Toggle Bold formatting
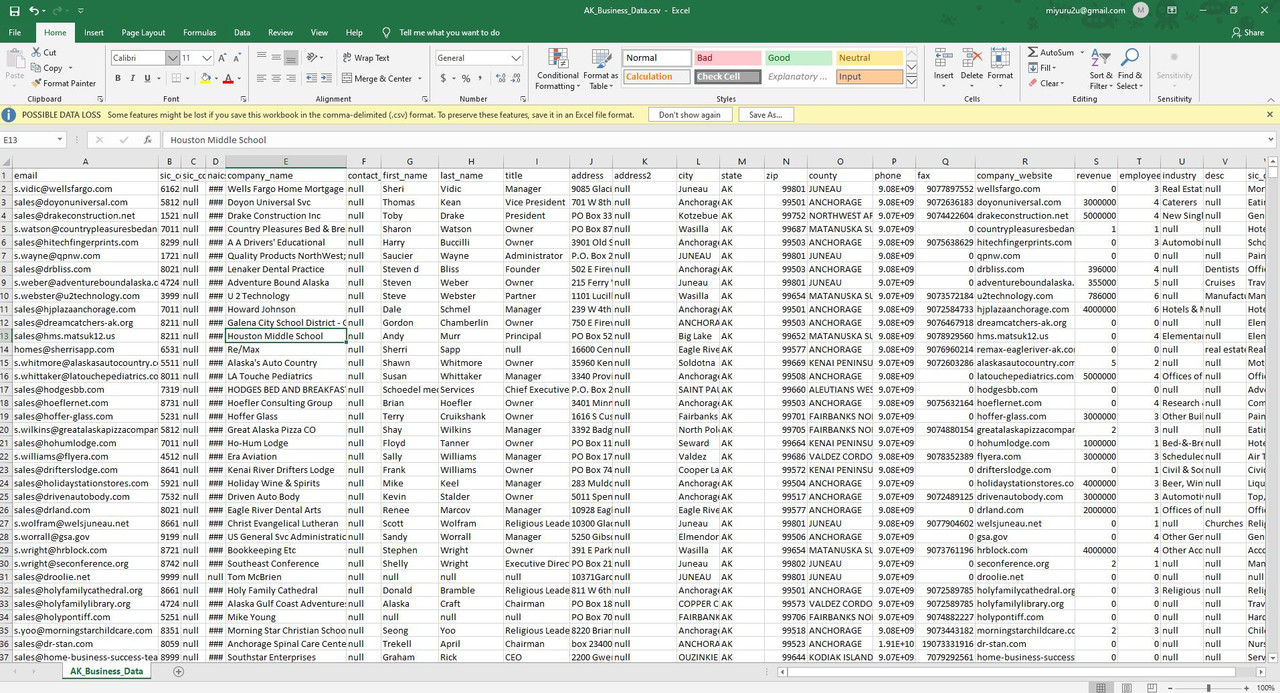The height and width of the screenshot is (693, 1280). (119, 78)
